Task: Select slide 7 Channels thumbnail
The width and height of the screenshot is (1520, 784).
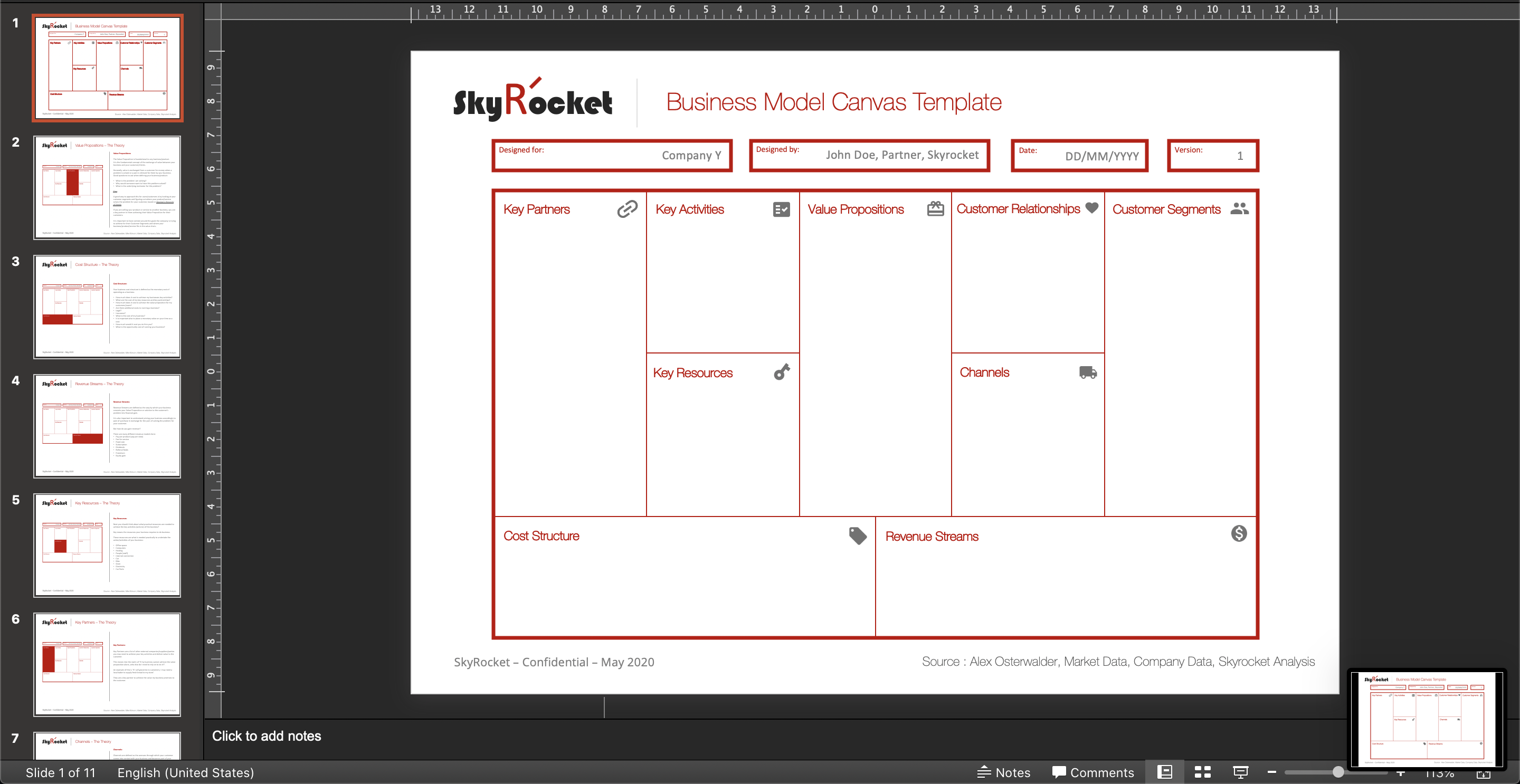Action: 107,745
